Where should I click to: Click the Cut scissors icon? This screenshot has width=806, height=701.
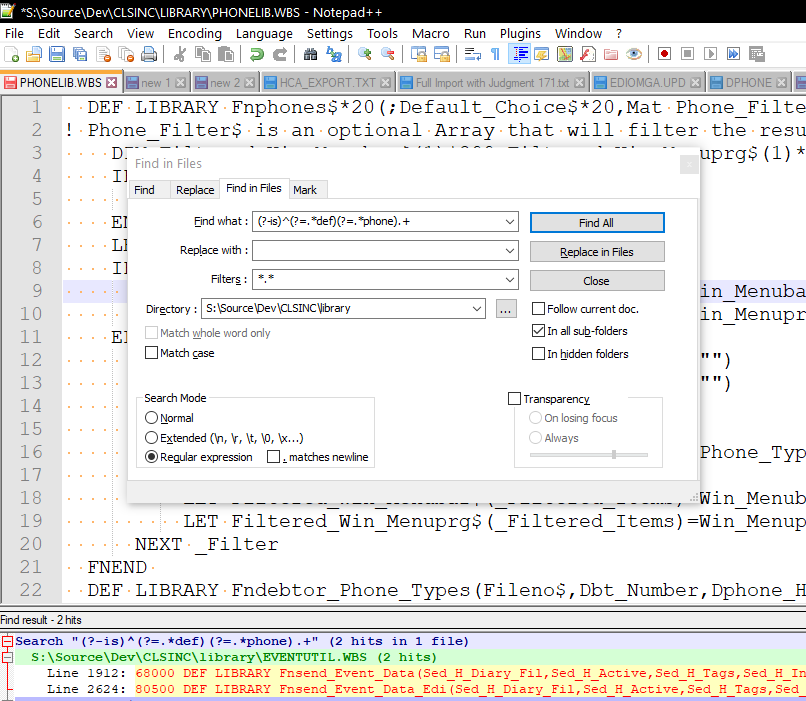tap(179, 54)
